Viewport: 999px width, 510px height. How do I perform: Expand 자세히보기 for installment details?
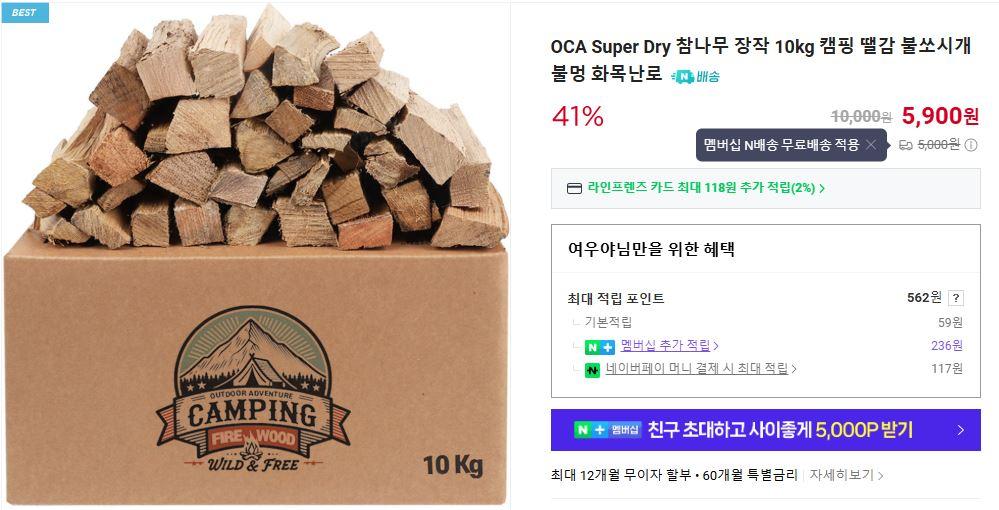click(x=846, y=475)
